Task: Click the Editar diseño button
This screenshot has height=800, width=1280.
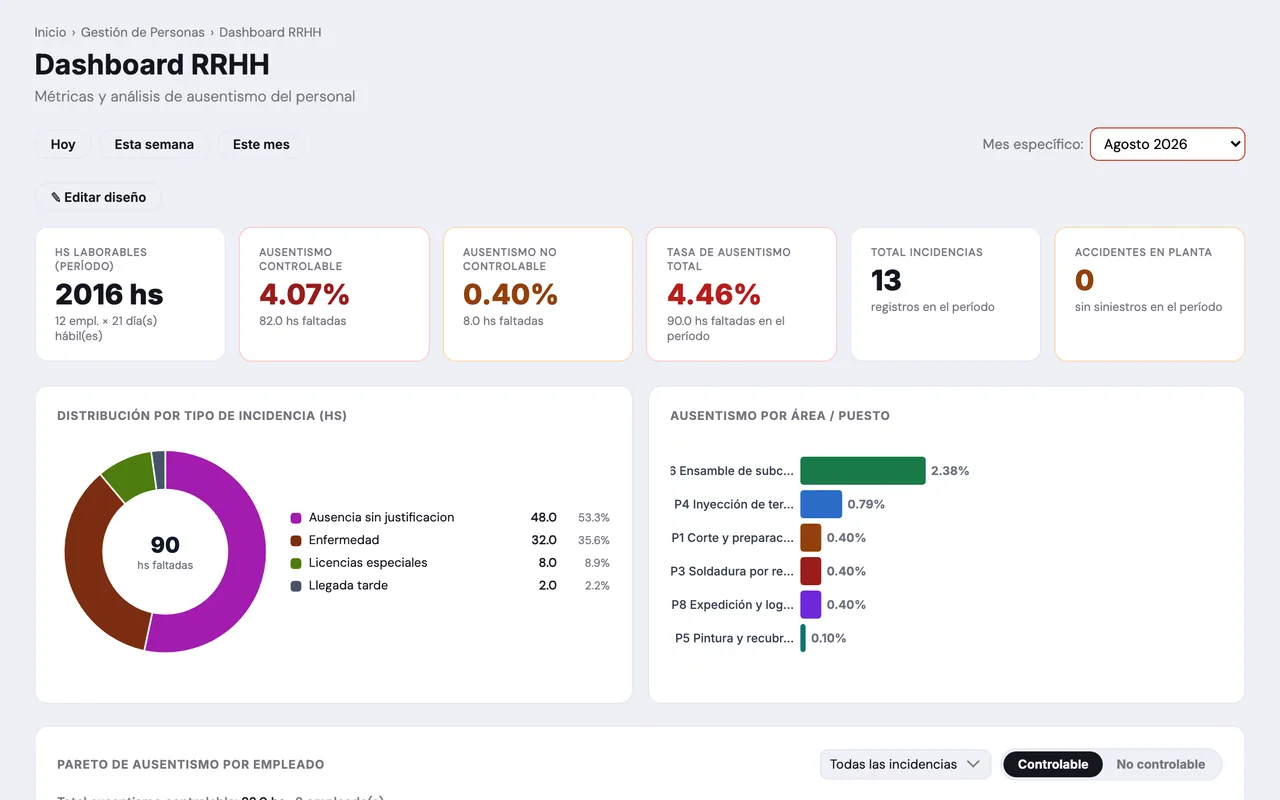Action: 98,197
